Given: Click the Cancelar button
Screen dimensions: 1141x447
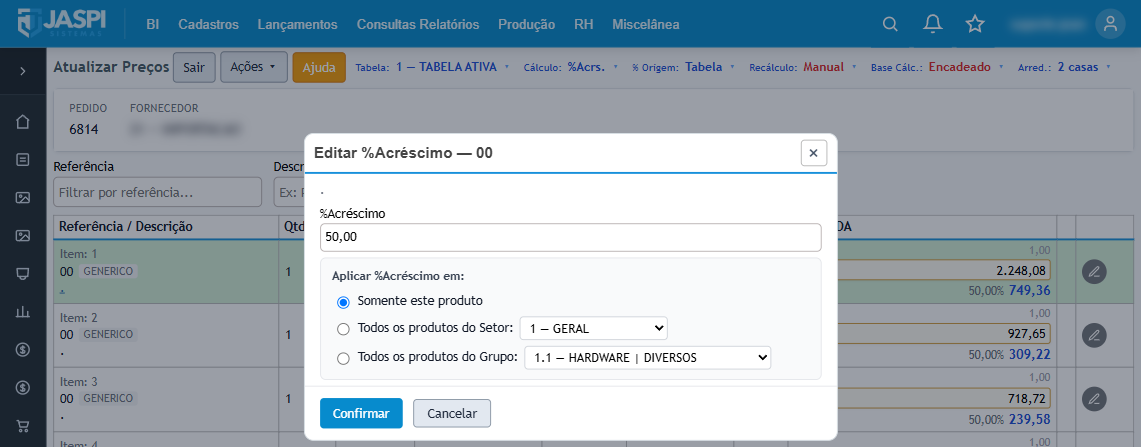Looking at the screenshot, I should [452, 414].
